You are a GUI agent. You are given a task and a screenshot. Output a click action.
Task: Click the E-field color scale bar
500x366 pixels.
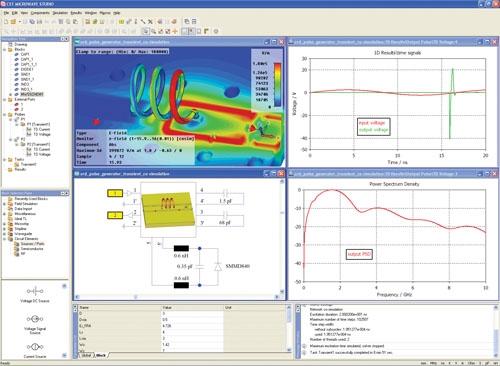click(x=277, y=84)
